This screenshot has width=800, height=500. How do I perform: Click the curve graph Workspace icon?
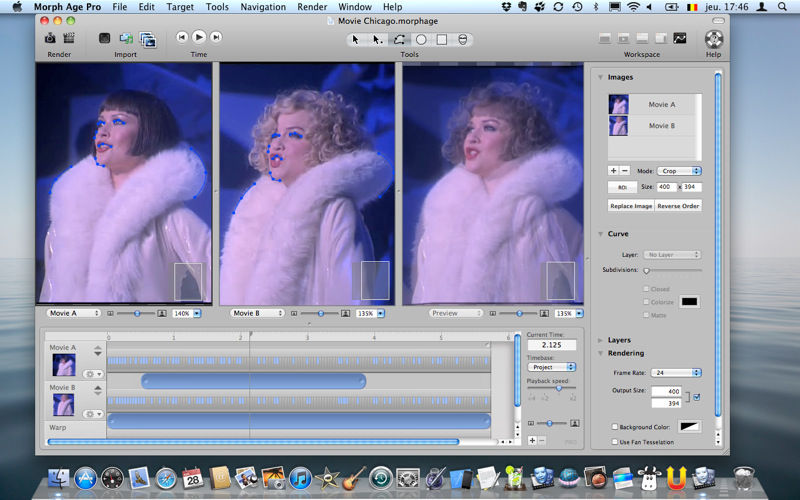click(680, 38)
